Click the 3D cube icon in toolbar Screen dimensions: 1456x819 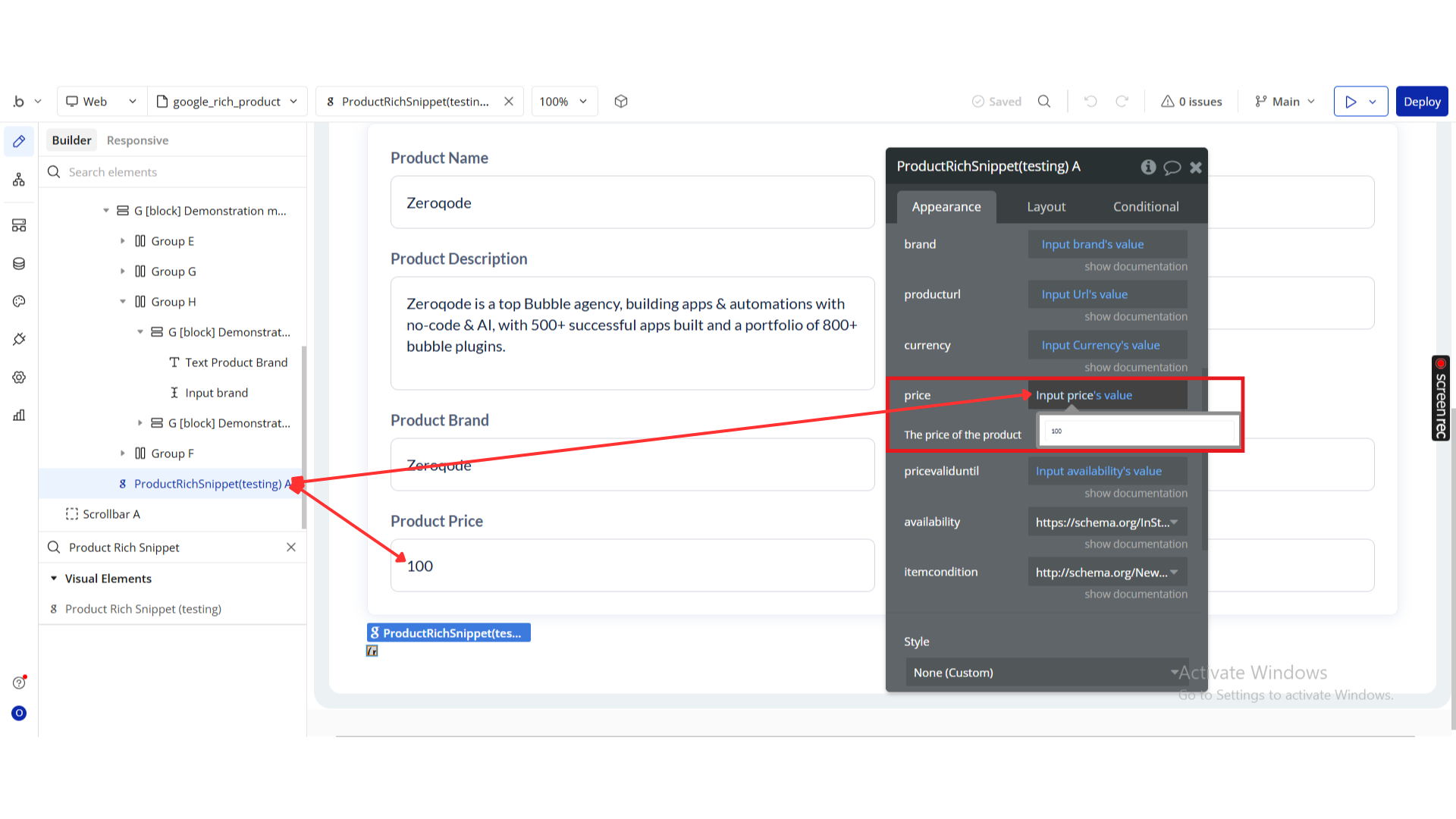click(621, 102)
